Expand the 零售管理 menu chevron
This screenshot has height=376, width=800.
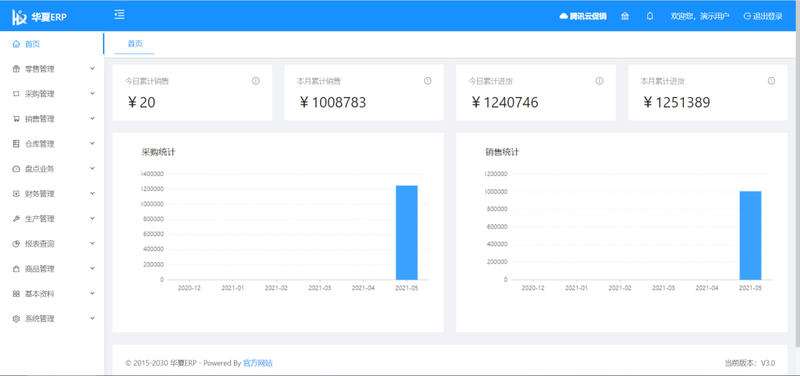coord(92,68)
